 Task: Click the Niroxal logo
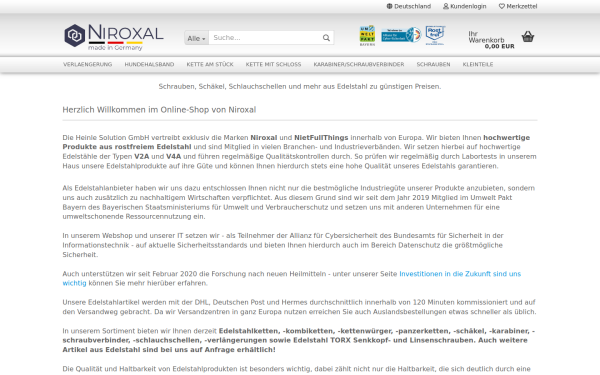coord(114,37)
